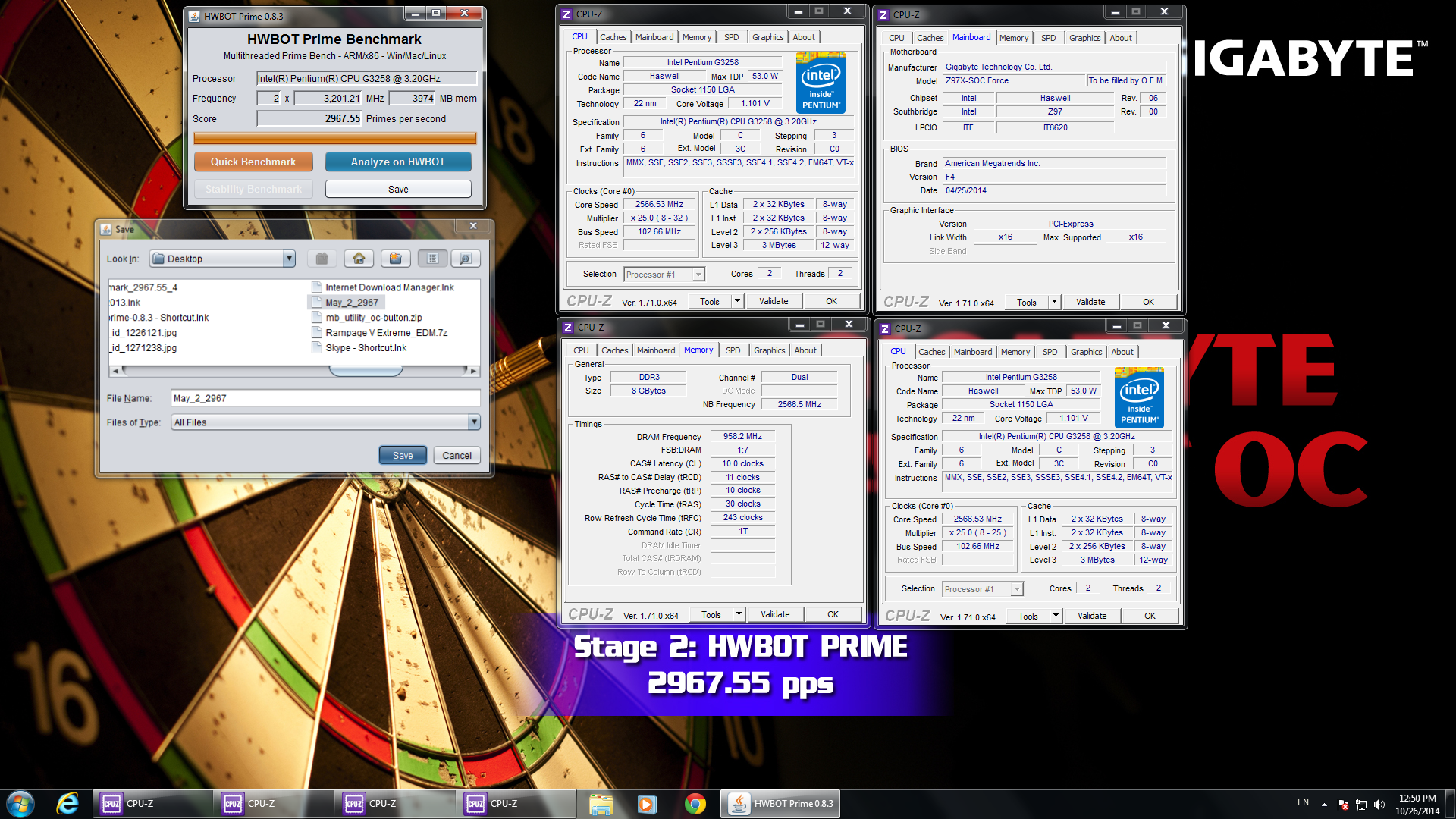Viewport: 1456px width, 819px height.
Task: Open Caches tab in upper CPU-Z CPU window
Action: point(613,37)
